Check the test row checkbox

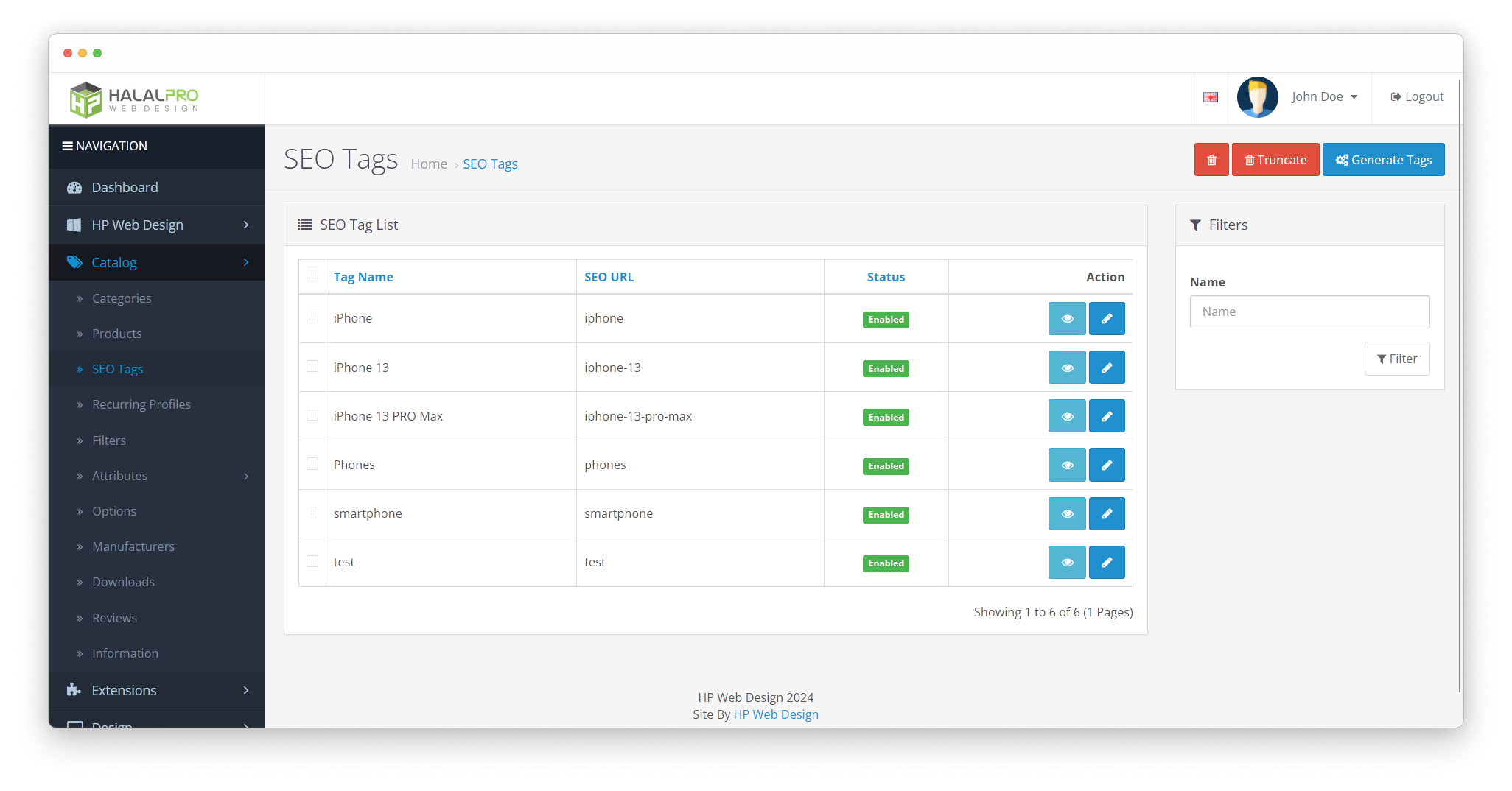click(312, 561)
